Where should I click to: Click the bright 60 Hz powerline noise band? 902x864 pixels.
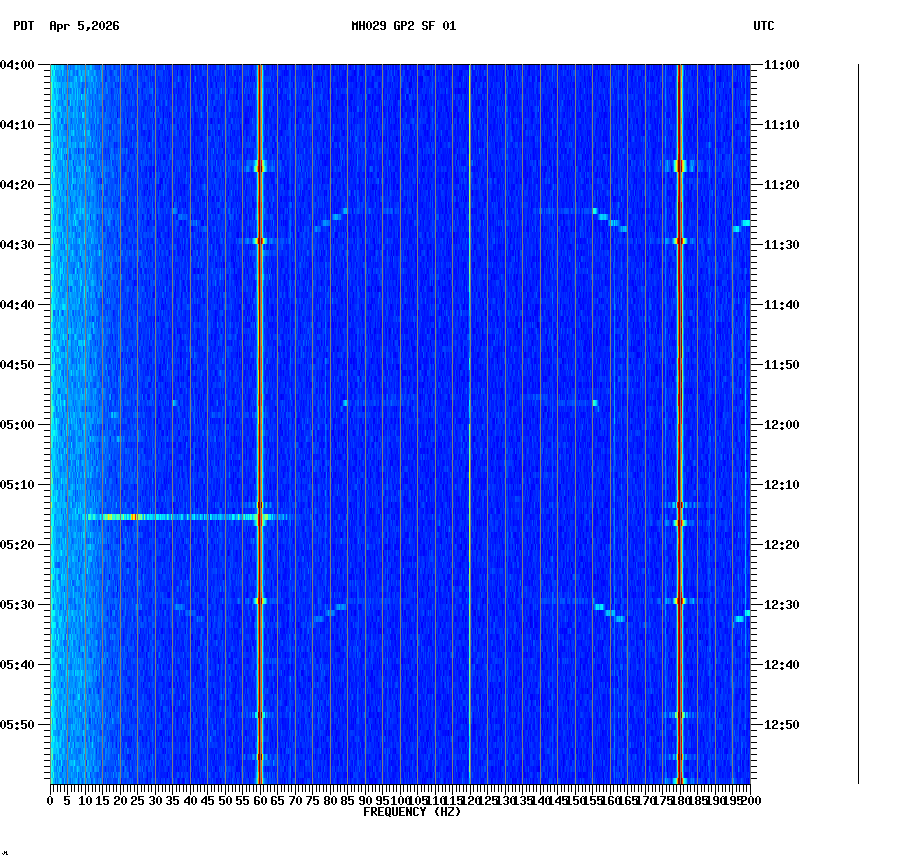point(260,400)
